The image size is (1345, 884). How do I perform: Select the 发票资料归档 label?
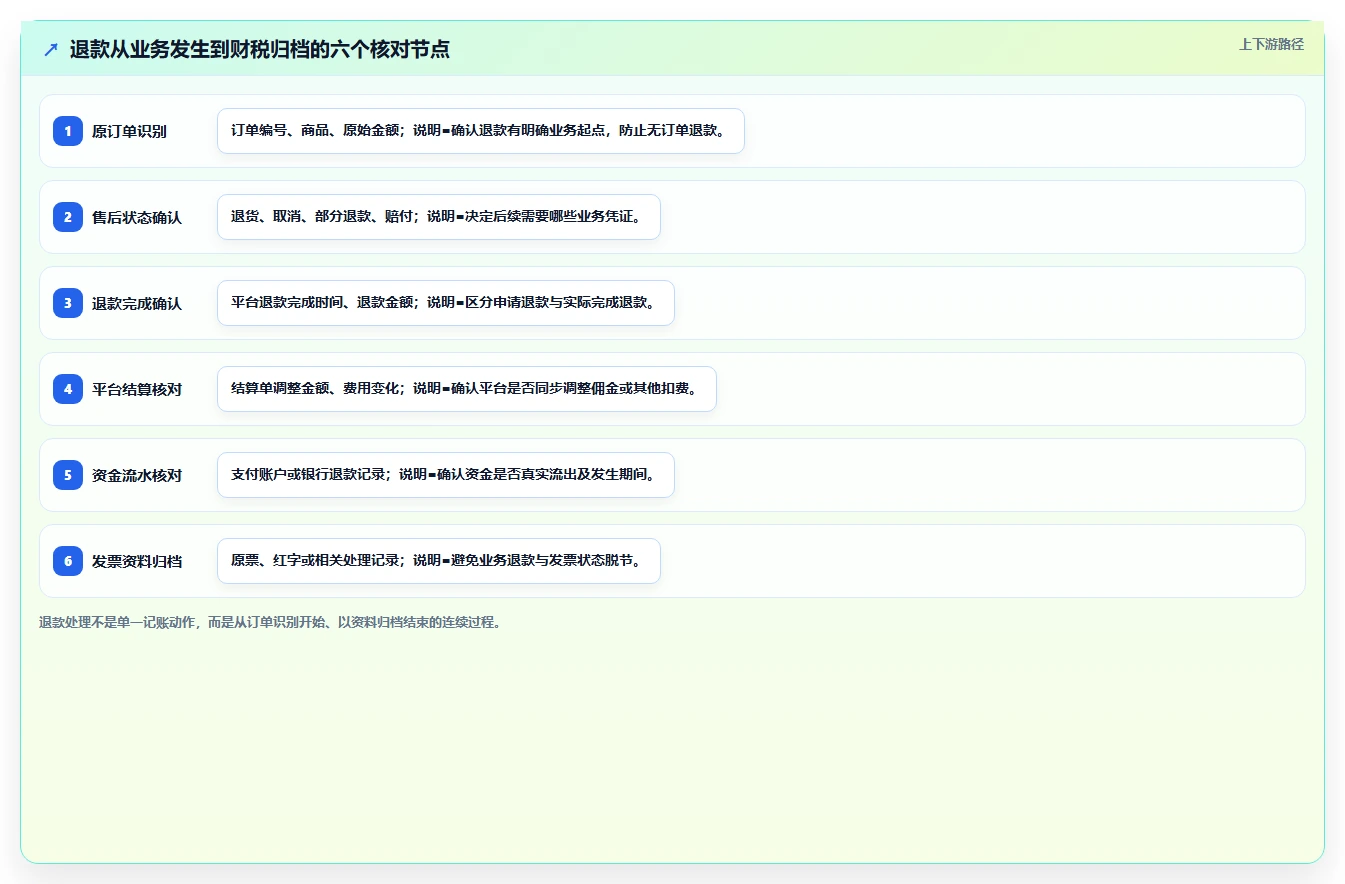[x=137, y=561]
